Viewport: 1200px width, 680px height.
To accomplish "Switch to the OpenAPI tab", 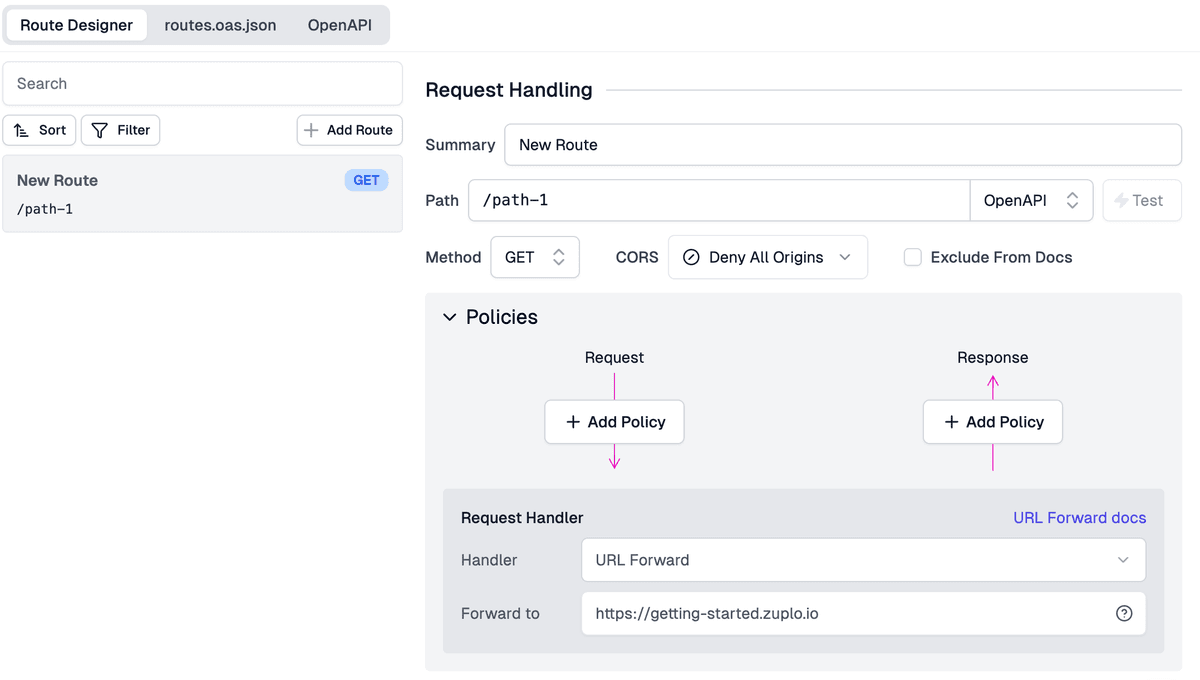I will tap(339, 25).
